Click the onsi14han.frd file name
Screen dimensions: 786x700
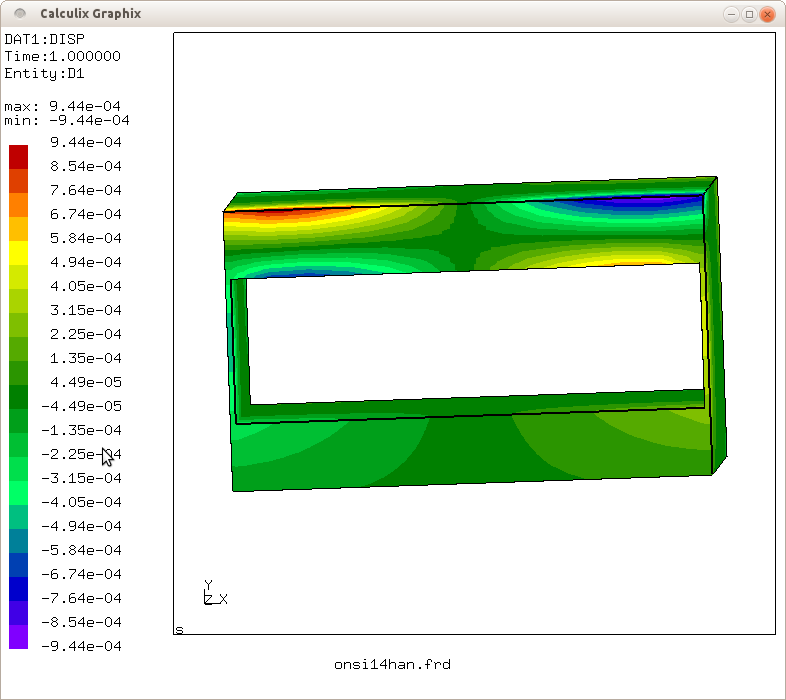coord(392,664)
